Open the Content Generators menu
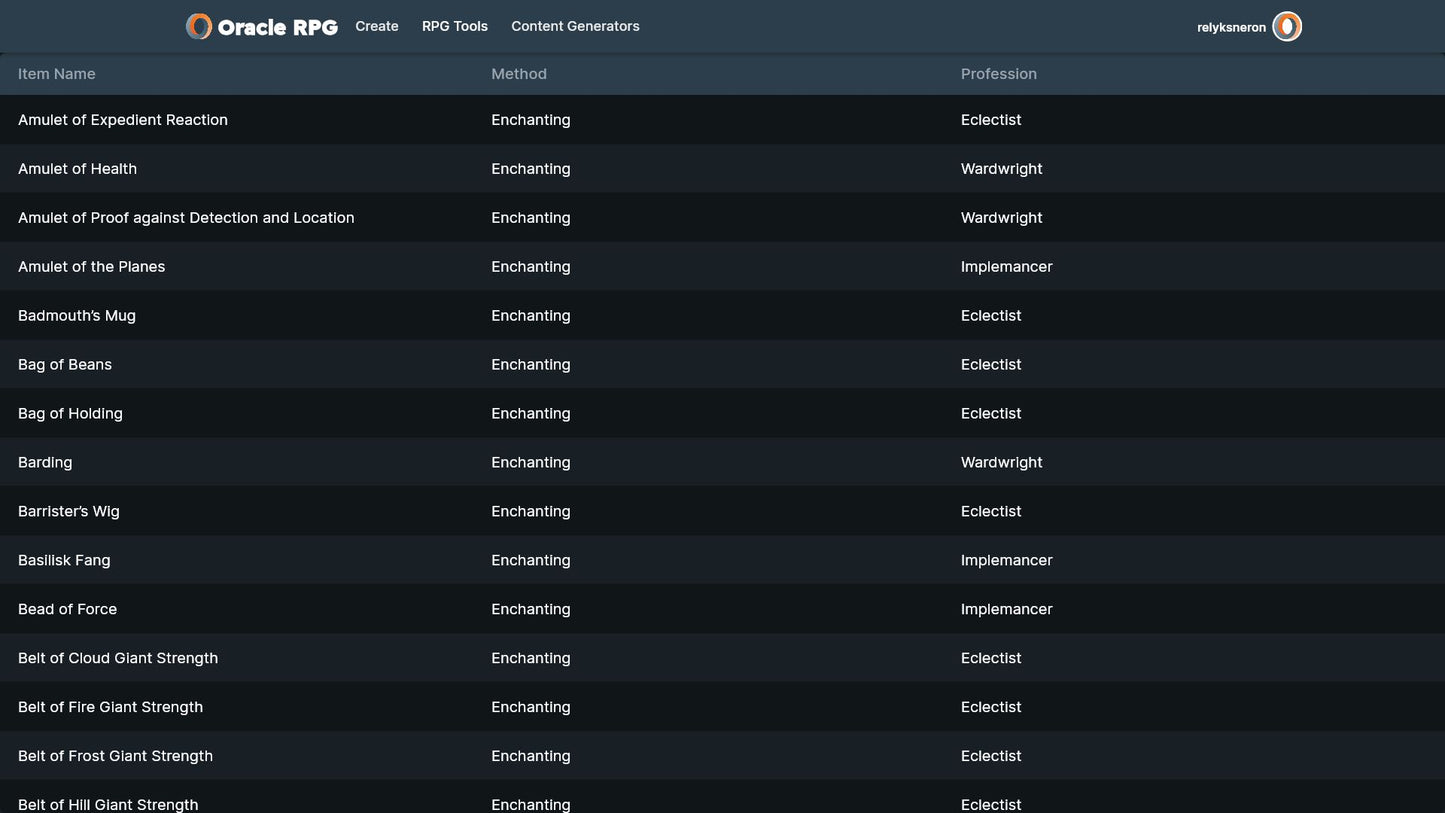The image size is (1445, 813). coord(575,27)
